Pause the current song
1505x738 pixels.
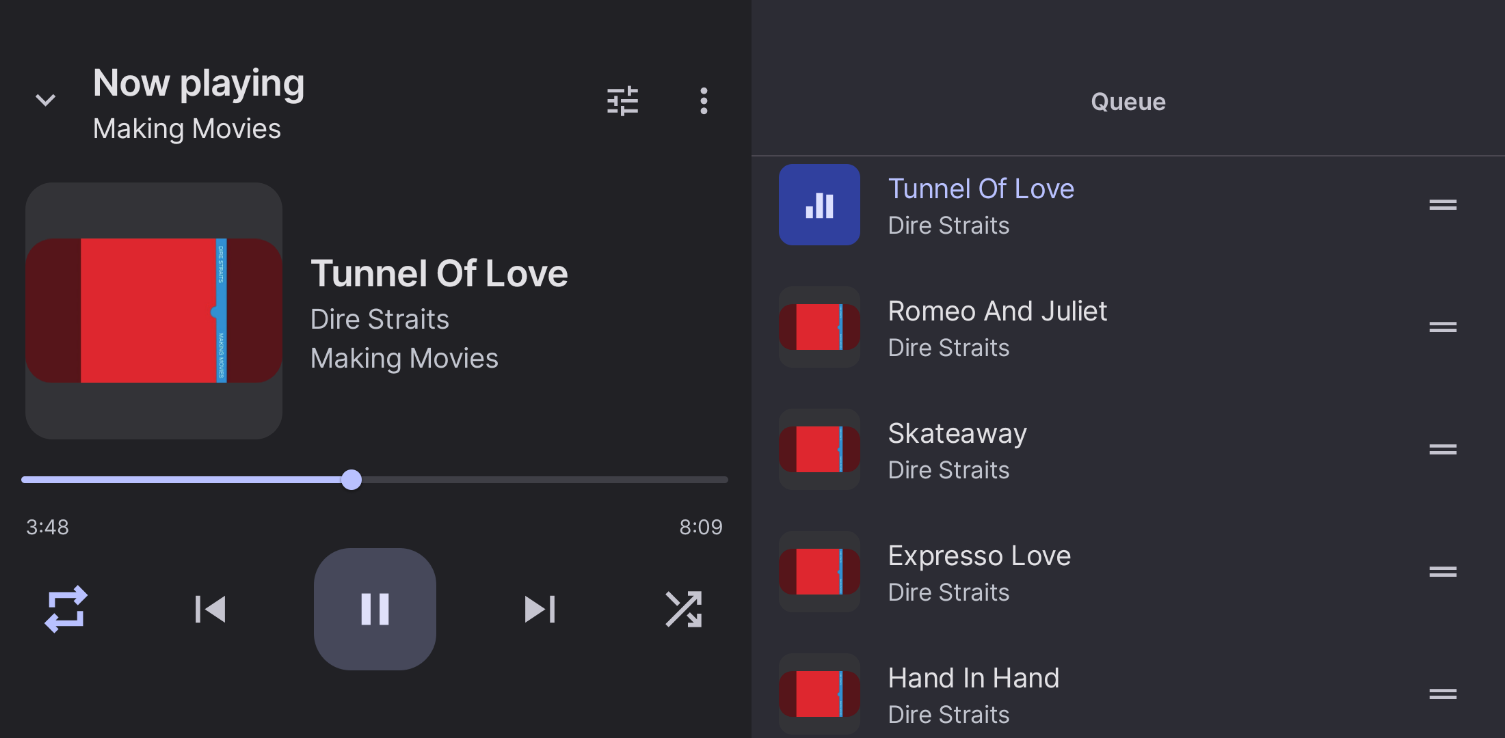click(x=375, y=609)
